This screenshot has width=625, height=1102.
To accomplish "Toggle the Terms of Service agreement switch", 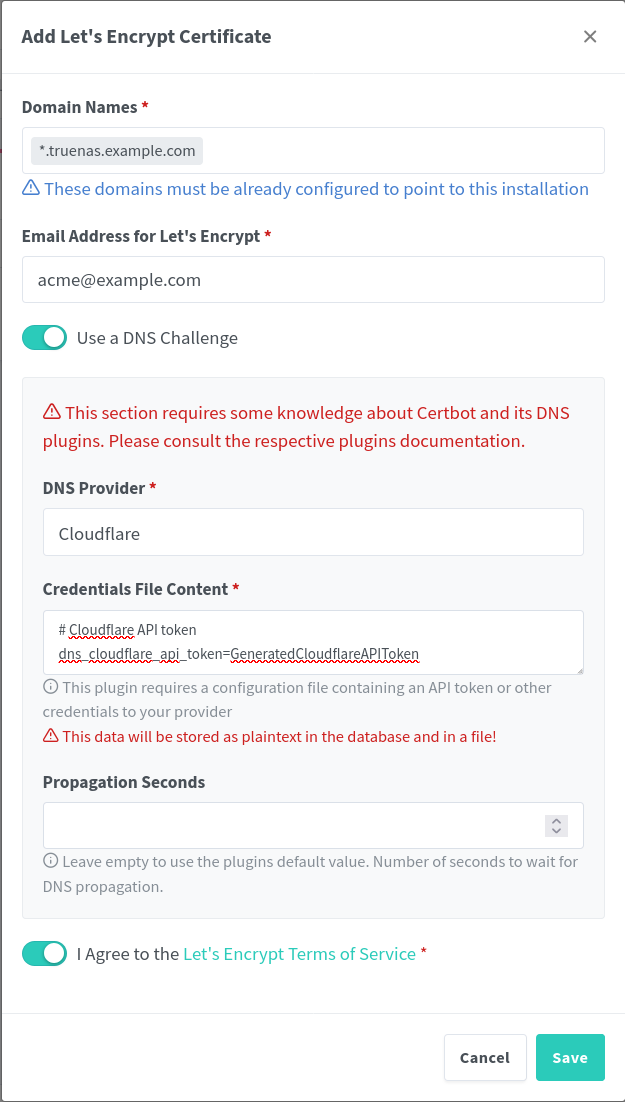I will coord(44,954).
